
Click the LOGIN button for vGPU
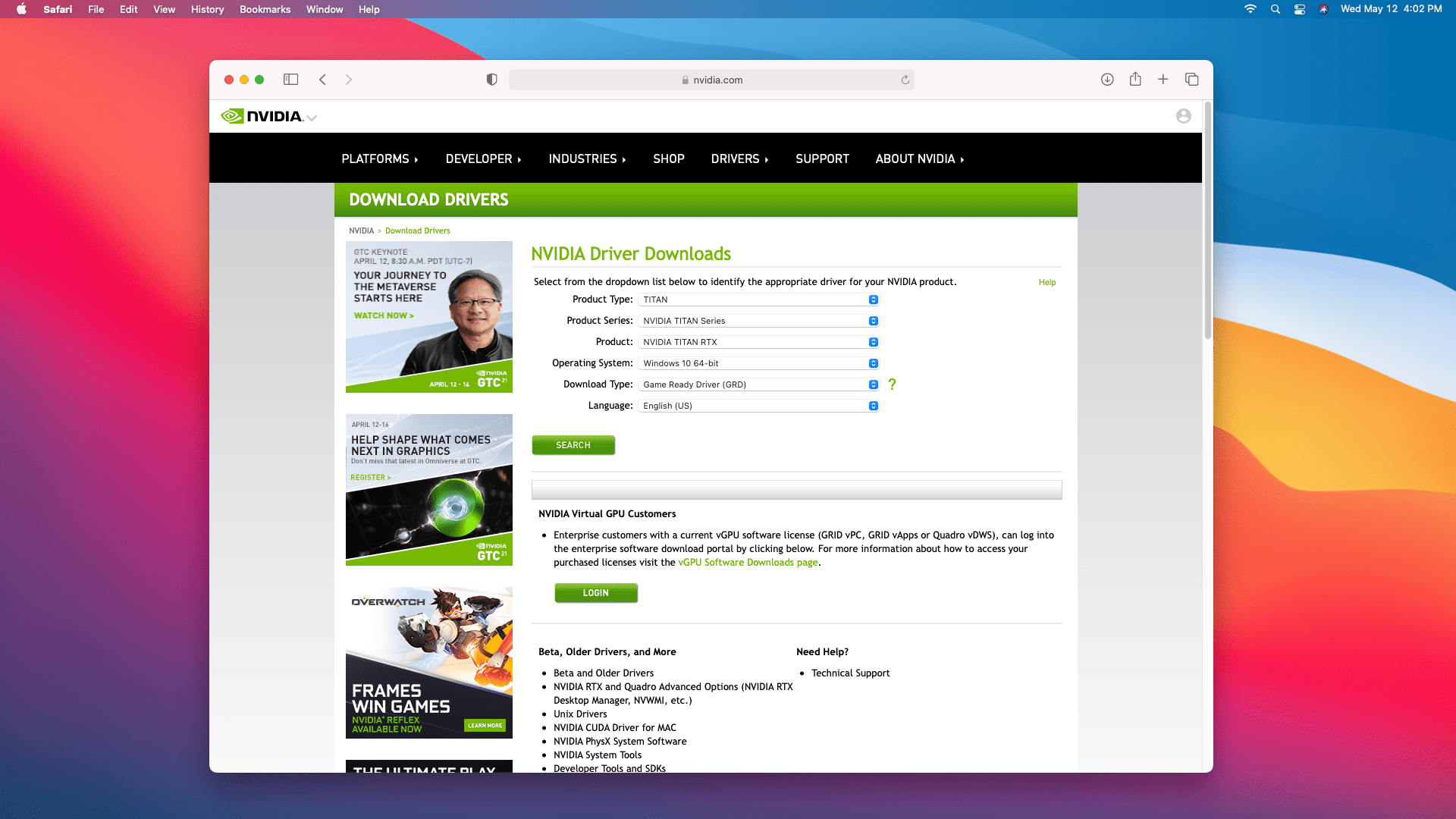[x=595, y=592]
